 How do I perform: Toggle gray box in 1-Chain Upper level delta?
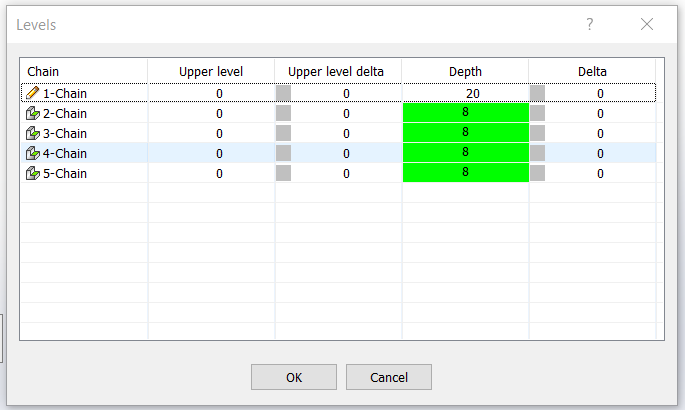pos(284,93)
